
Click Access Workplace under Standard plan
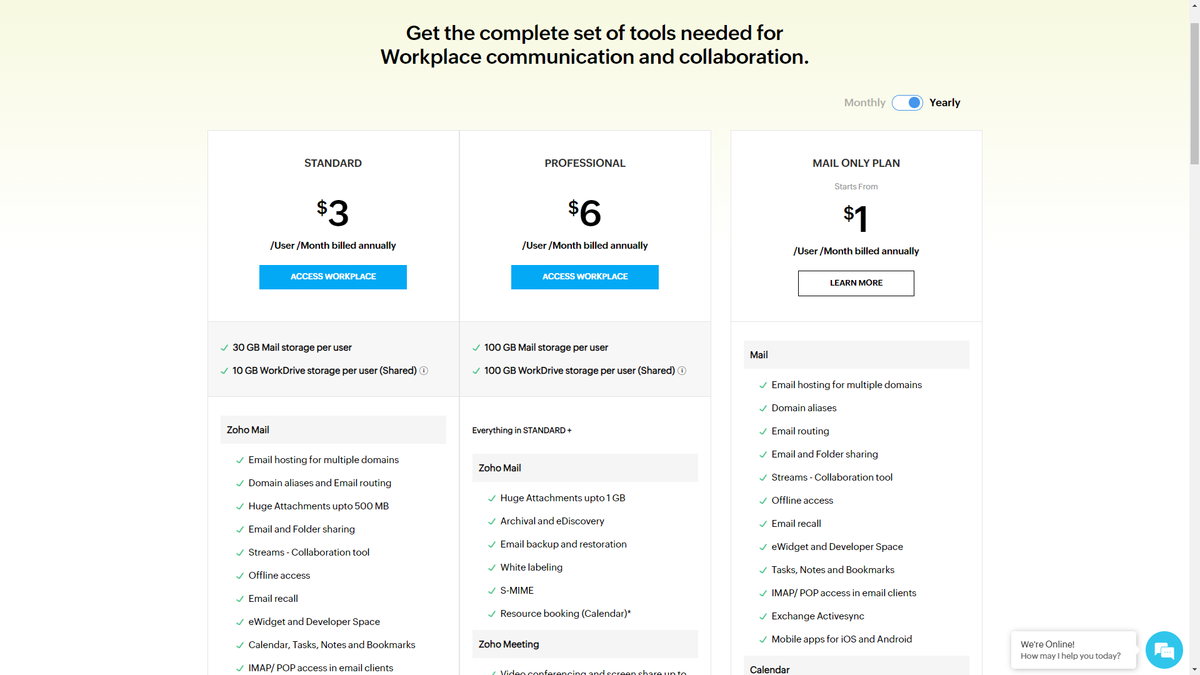332,277
